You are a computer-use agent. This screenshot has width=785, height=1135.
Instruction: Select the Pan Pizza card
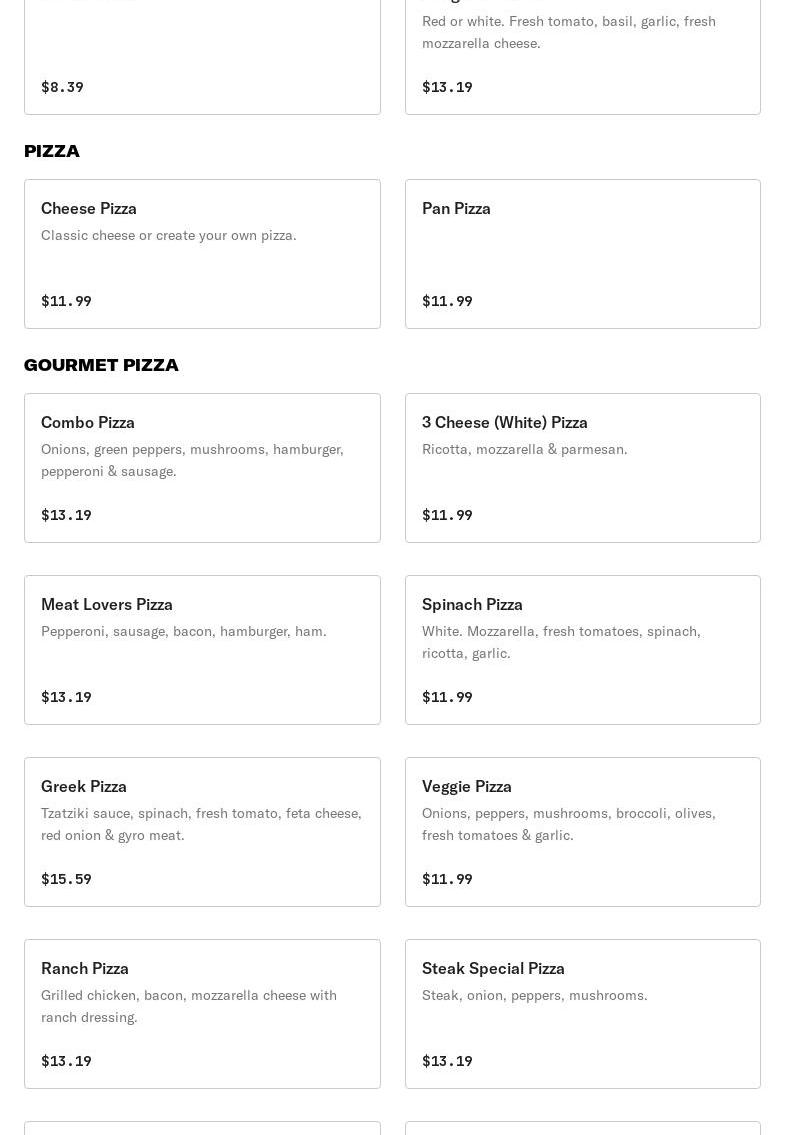click(x=582, y=254)
